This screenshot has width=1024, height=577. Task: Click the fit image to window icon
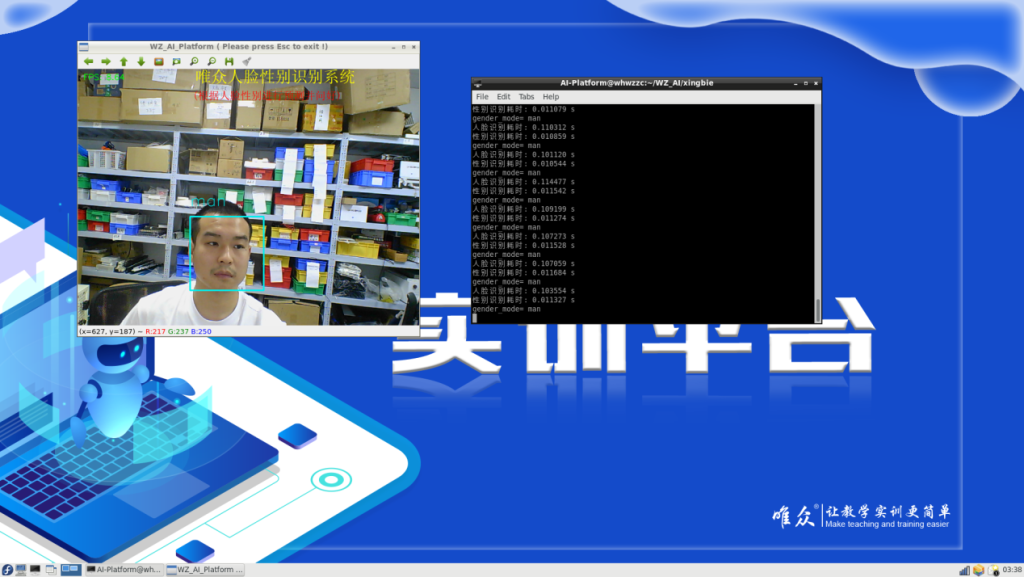(176, 61)
